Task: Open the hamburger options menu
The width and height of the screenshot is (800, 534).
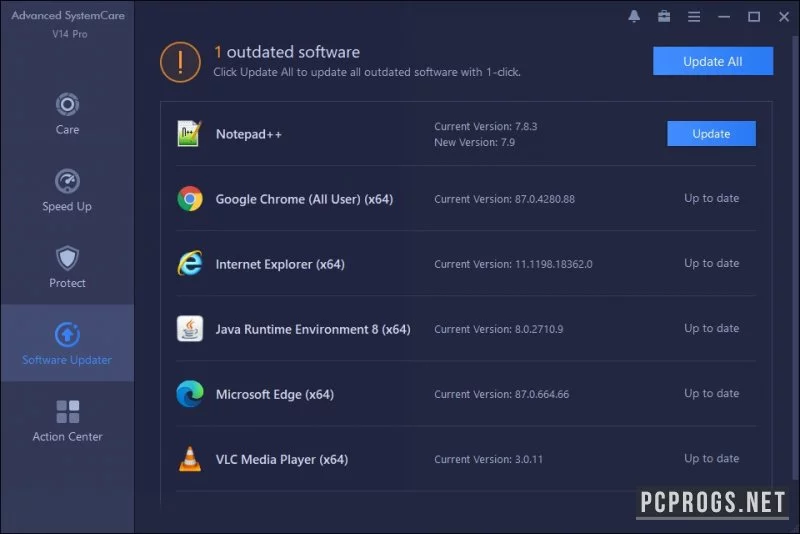Action: pyautogui.click(x=694, y=17)
